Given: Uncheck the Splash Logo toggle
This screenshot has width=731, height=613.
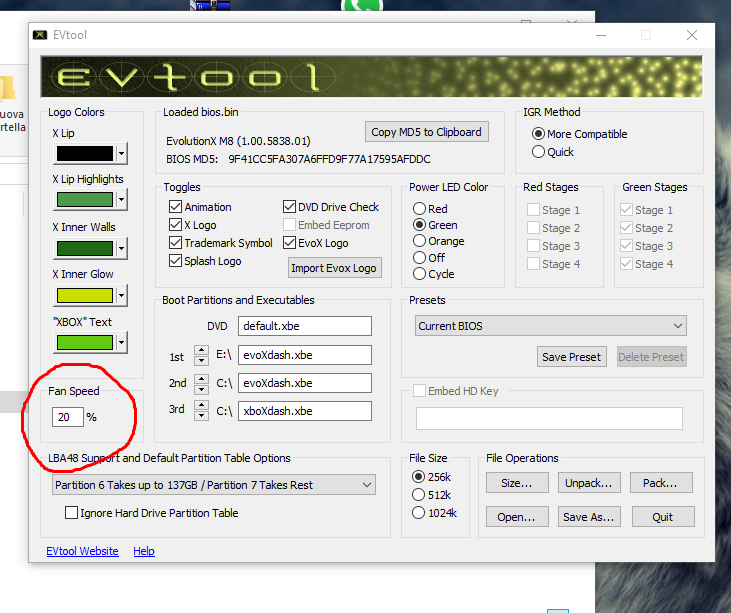Looking at the screenshot, I should click(175, 261).
